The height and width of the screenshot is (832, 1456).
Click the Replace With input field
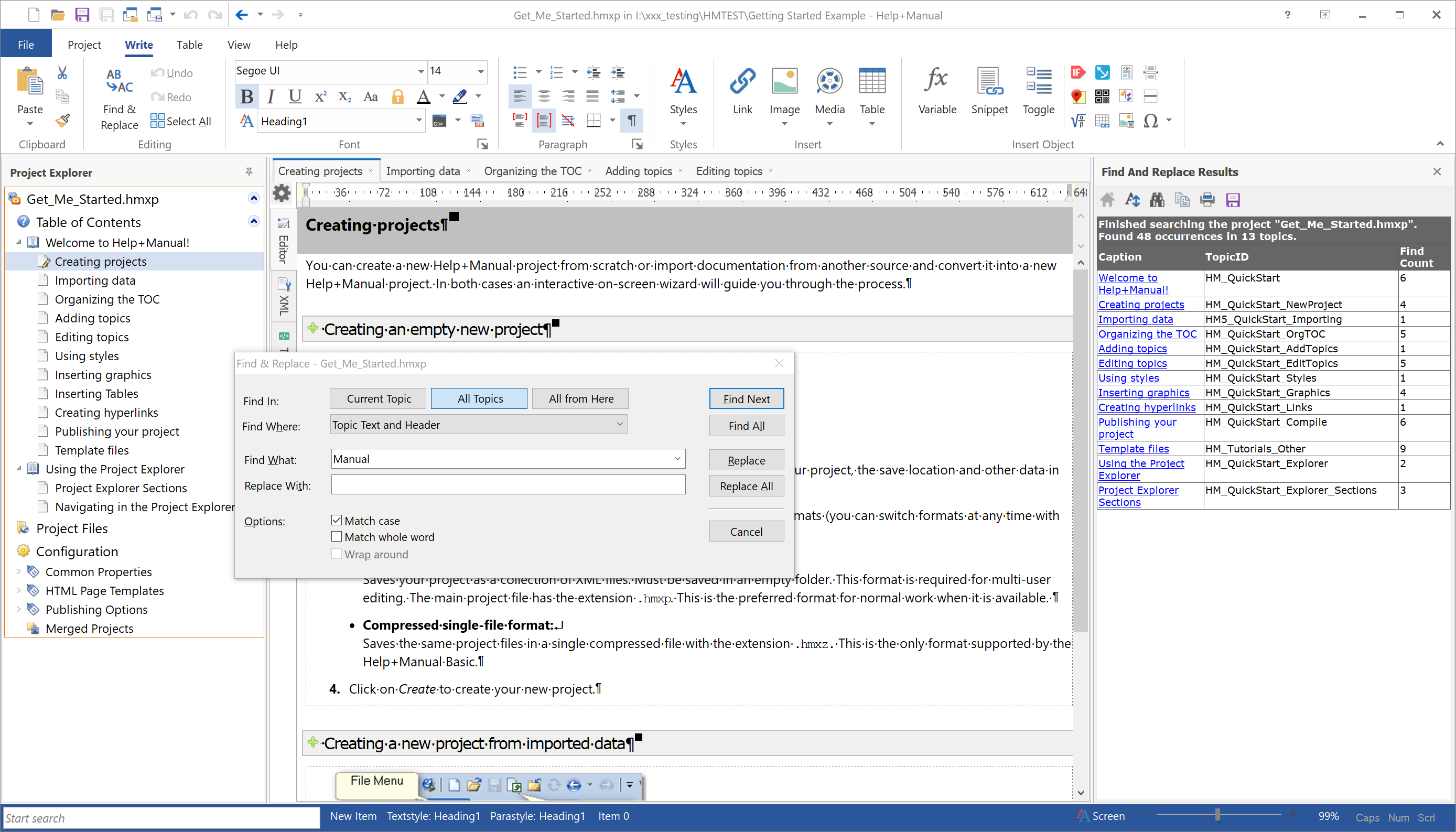pos(508,484)
